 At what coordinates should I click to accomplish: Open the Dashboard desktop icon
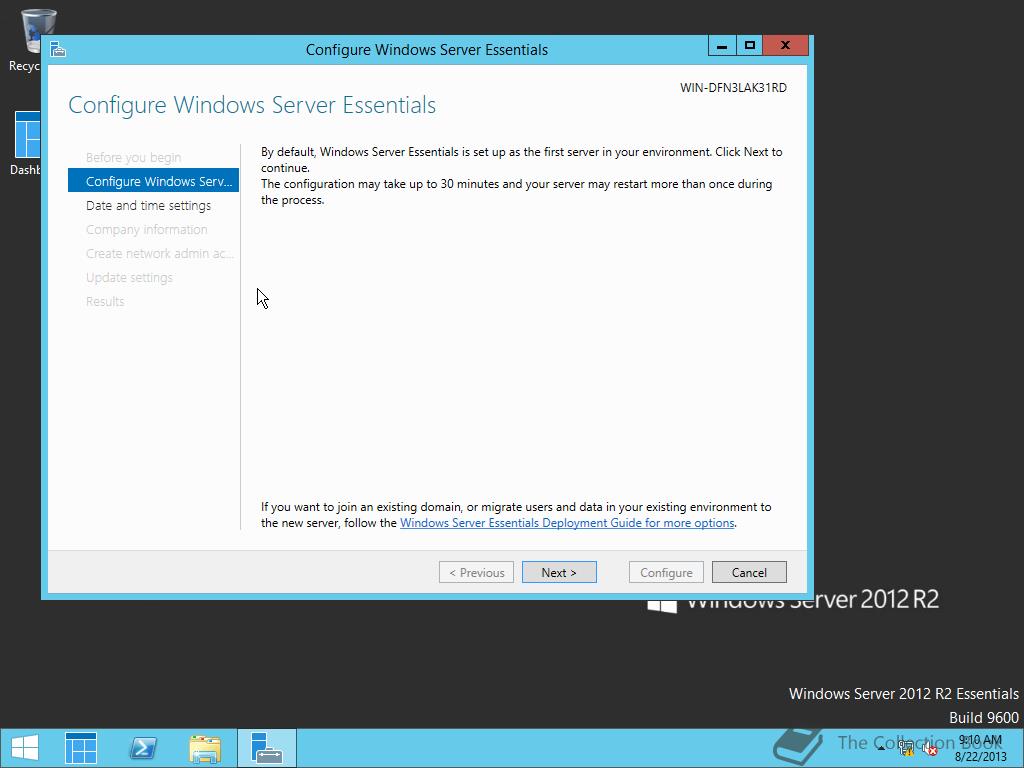click(x=26, y=142)
